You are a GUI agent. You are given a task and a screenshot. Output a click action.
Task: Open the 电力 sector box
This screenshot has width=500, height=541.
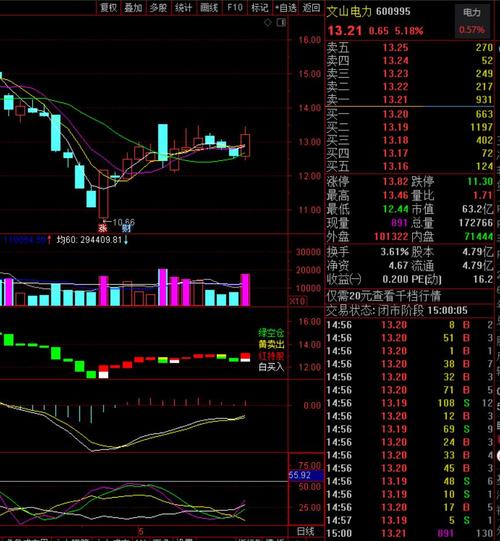[x=472, y=21]
